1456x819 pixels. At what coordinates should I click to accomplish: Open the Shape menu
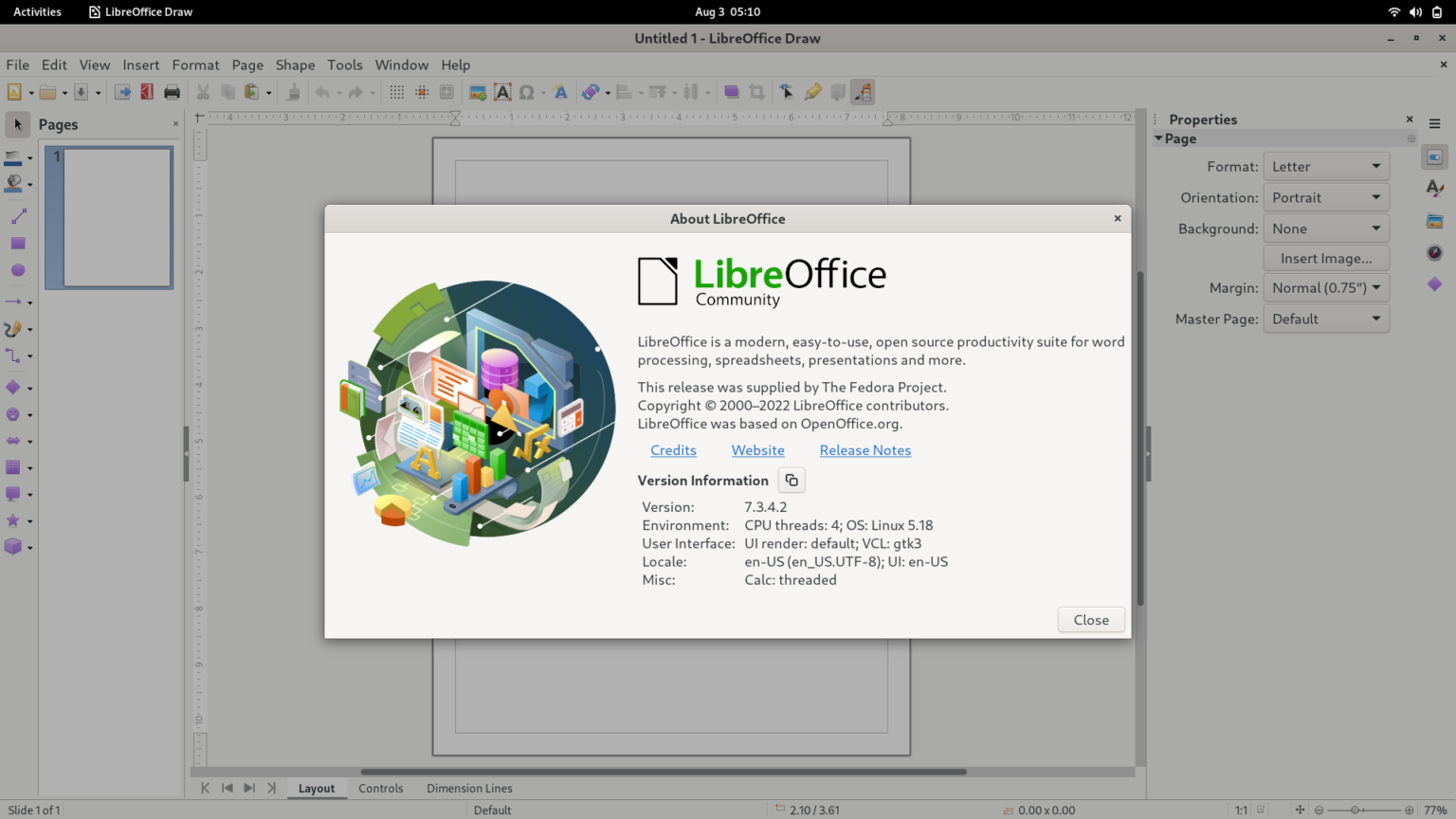[295, 64]
